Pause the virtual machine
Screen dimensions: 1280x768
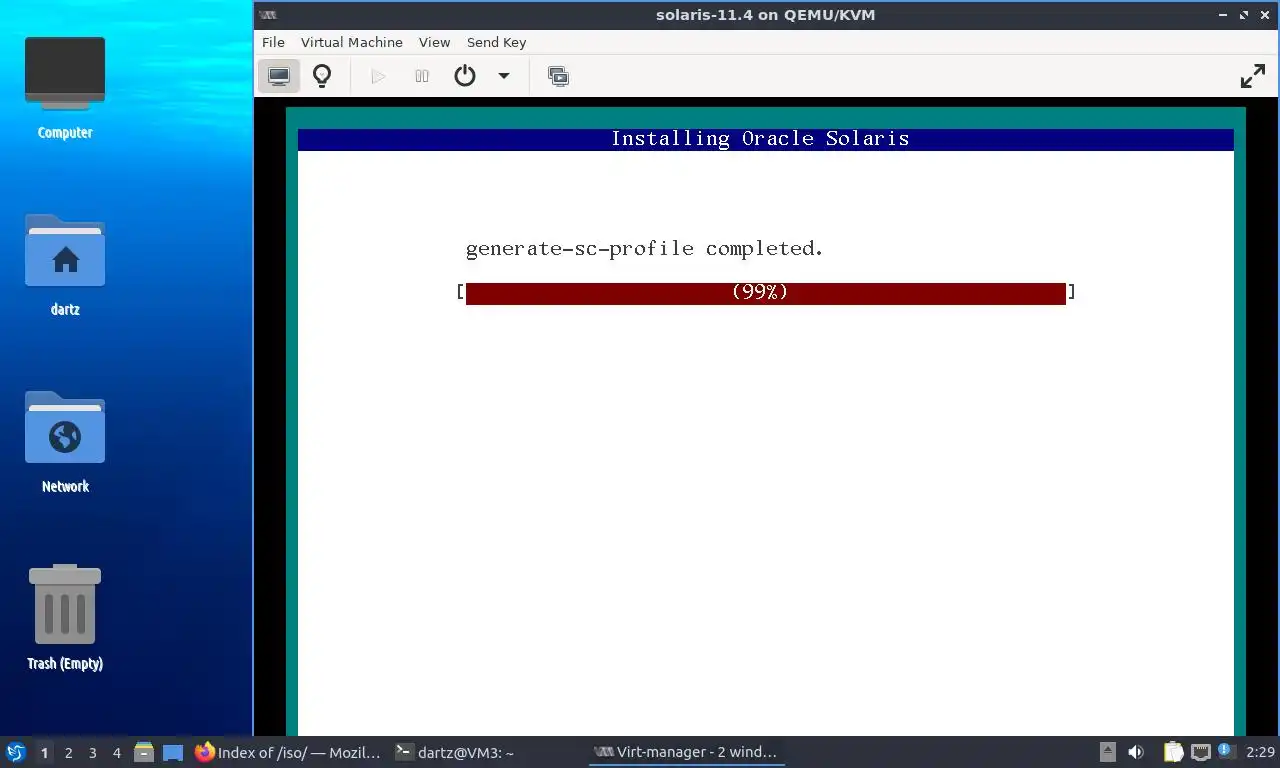[x=422, y=76]
